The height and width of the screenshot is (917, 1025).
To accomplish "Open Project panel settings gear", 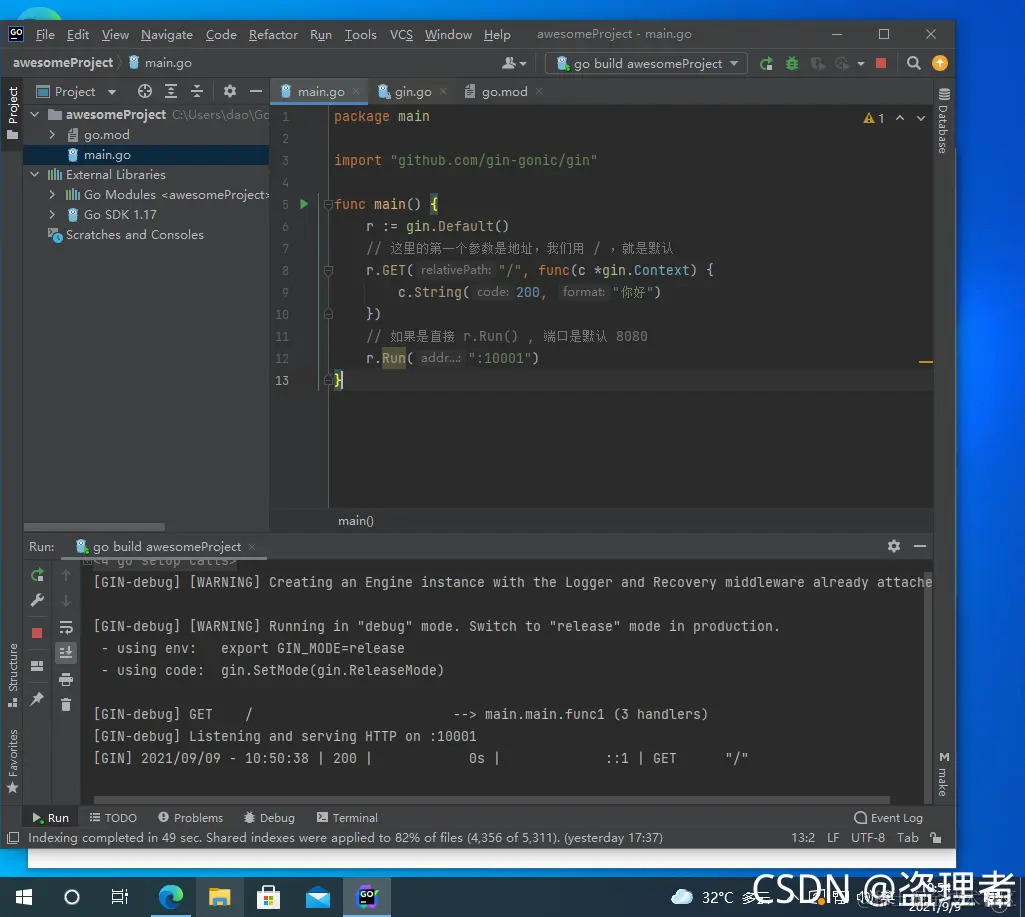I will pyautogui.click(x=229, y=92).
